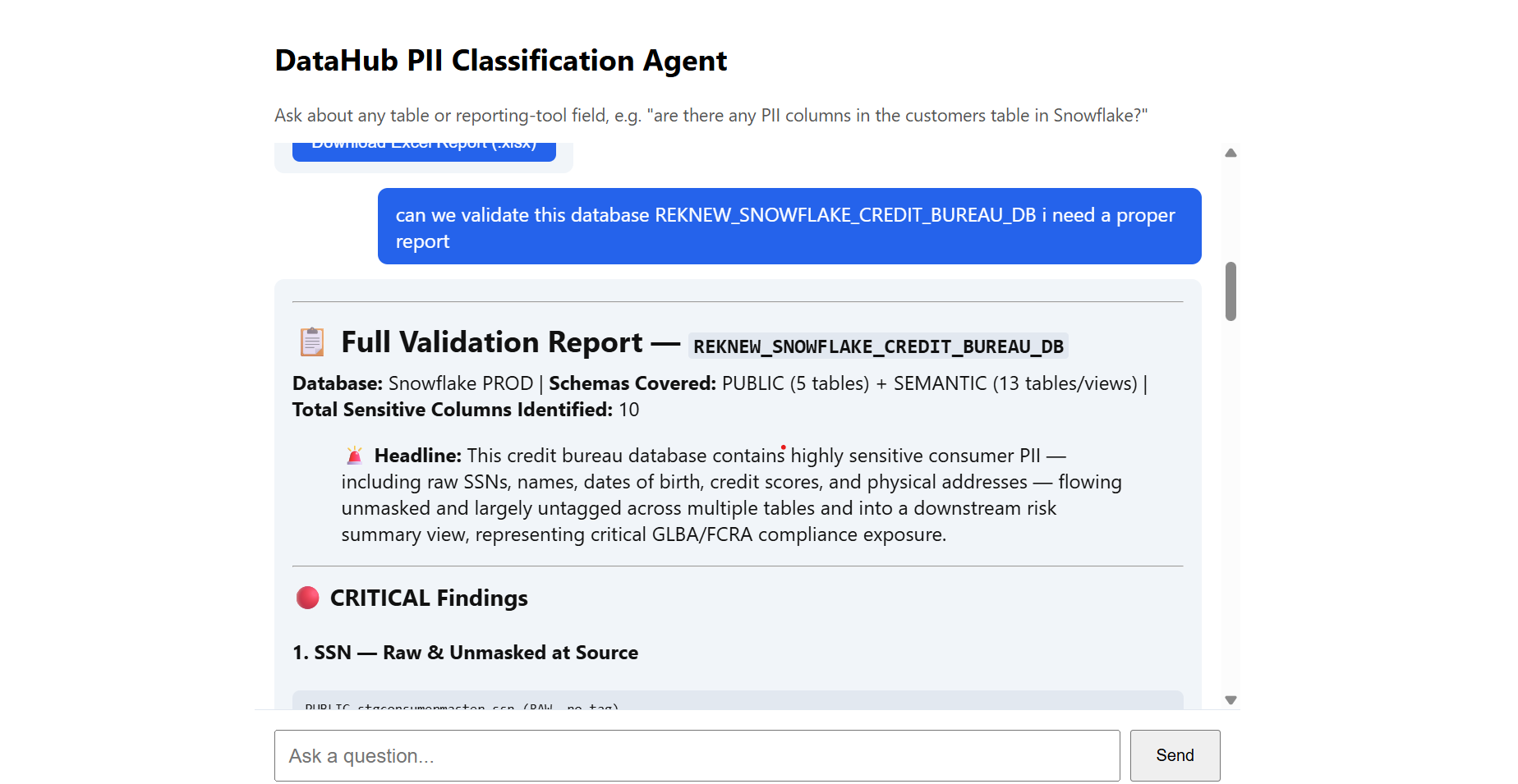Click the 'Ask about any table' hint text
This screenshot has height=784, width=1518.
pos(711,116)
